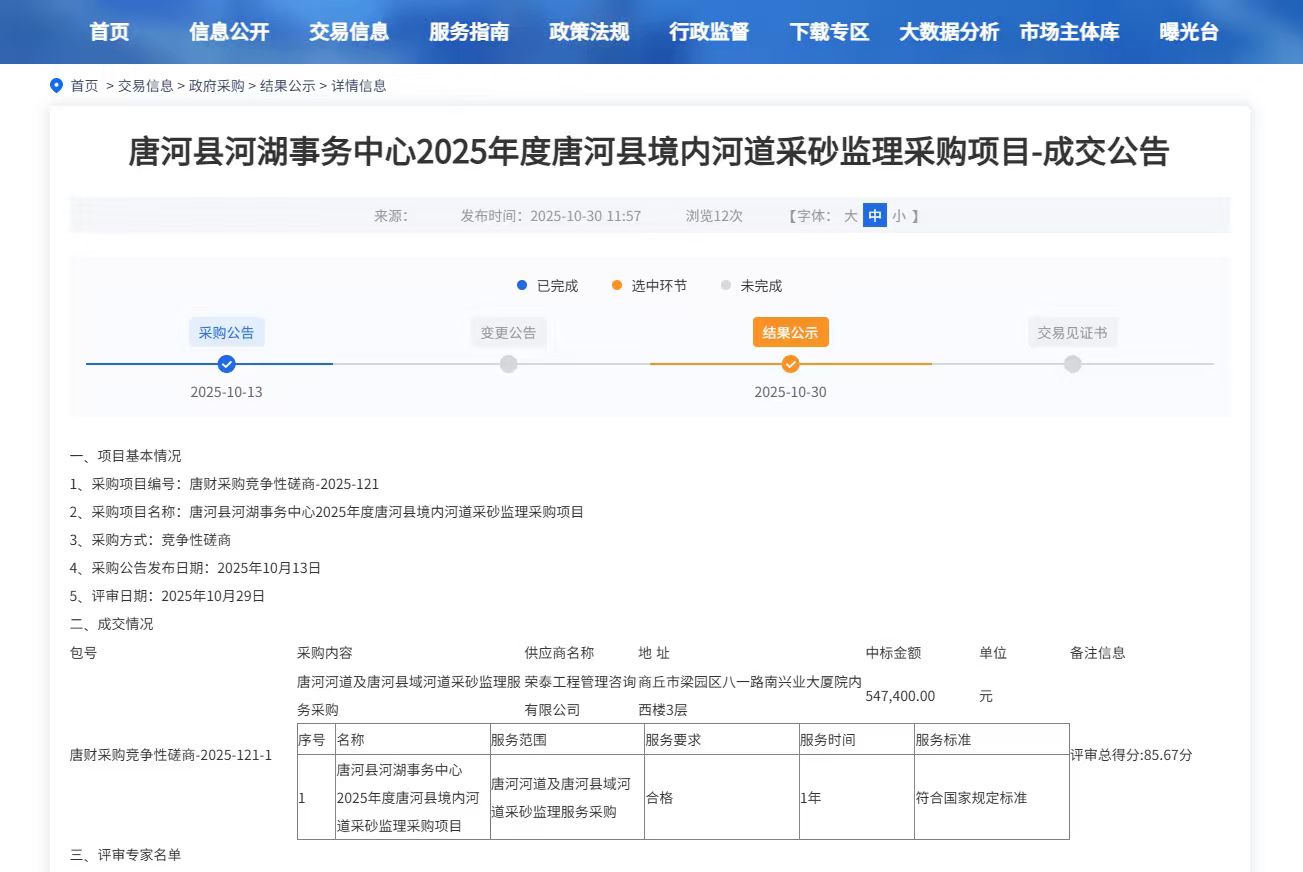Image resolution: width=1303 pixels, height=872 pixels.
Task: Open the 信息公开 navigation menu
Action: click(x=229, y=32)
